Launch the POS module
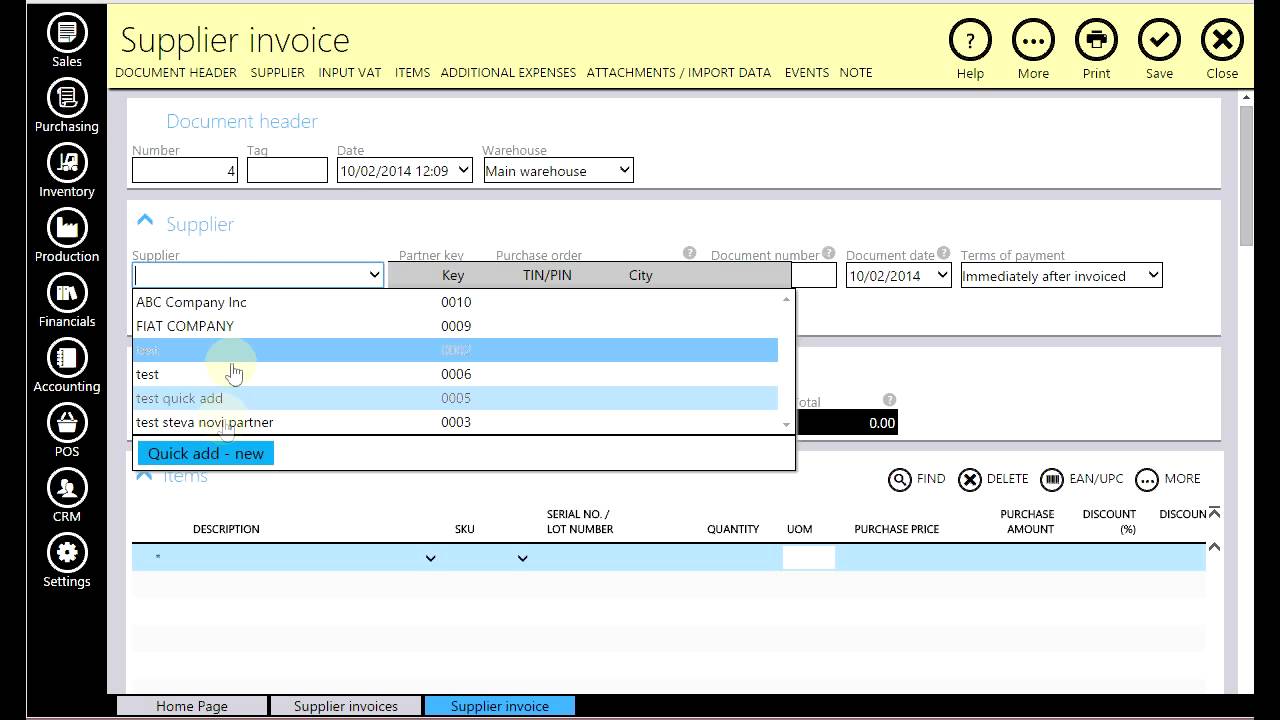1280x720 pixels. [67, 431]
